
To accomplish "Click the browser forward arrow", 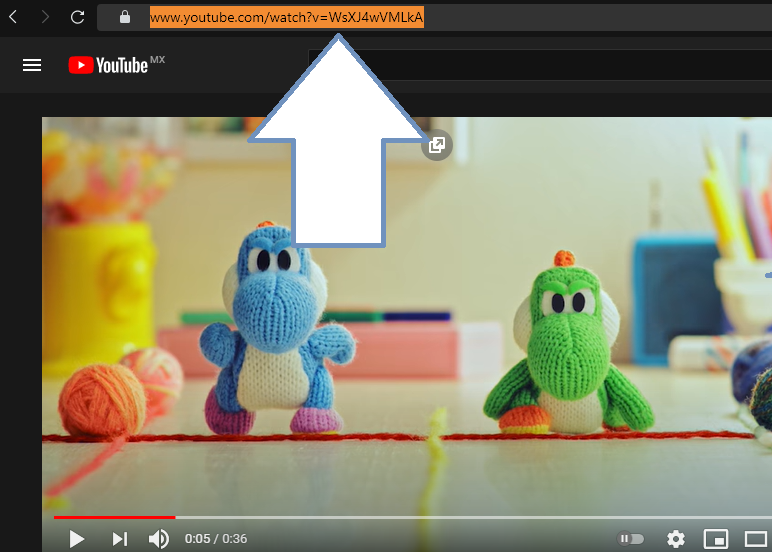I will pos(45,17).
